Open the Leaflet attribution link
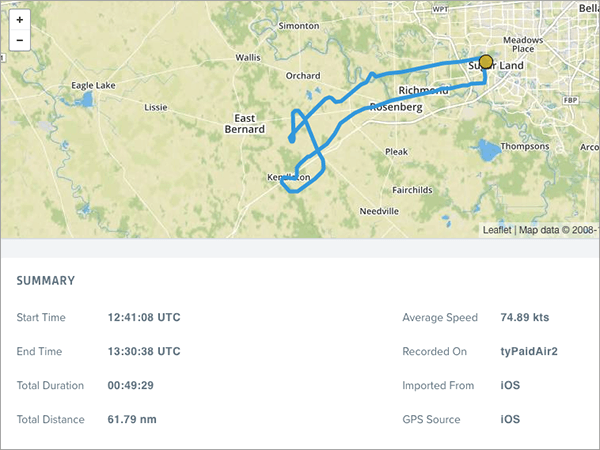 [x=496, y=229]
